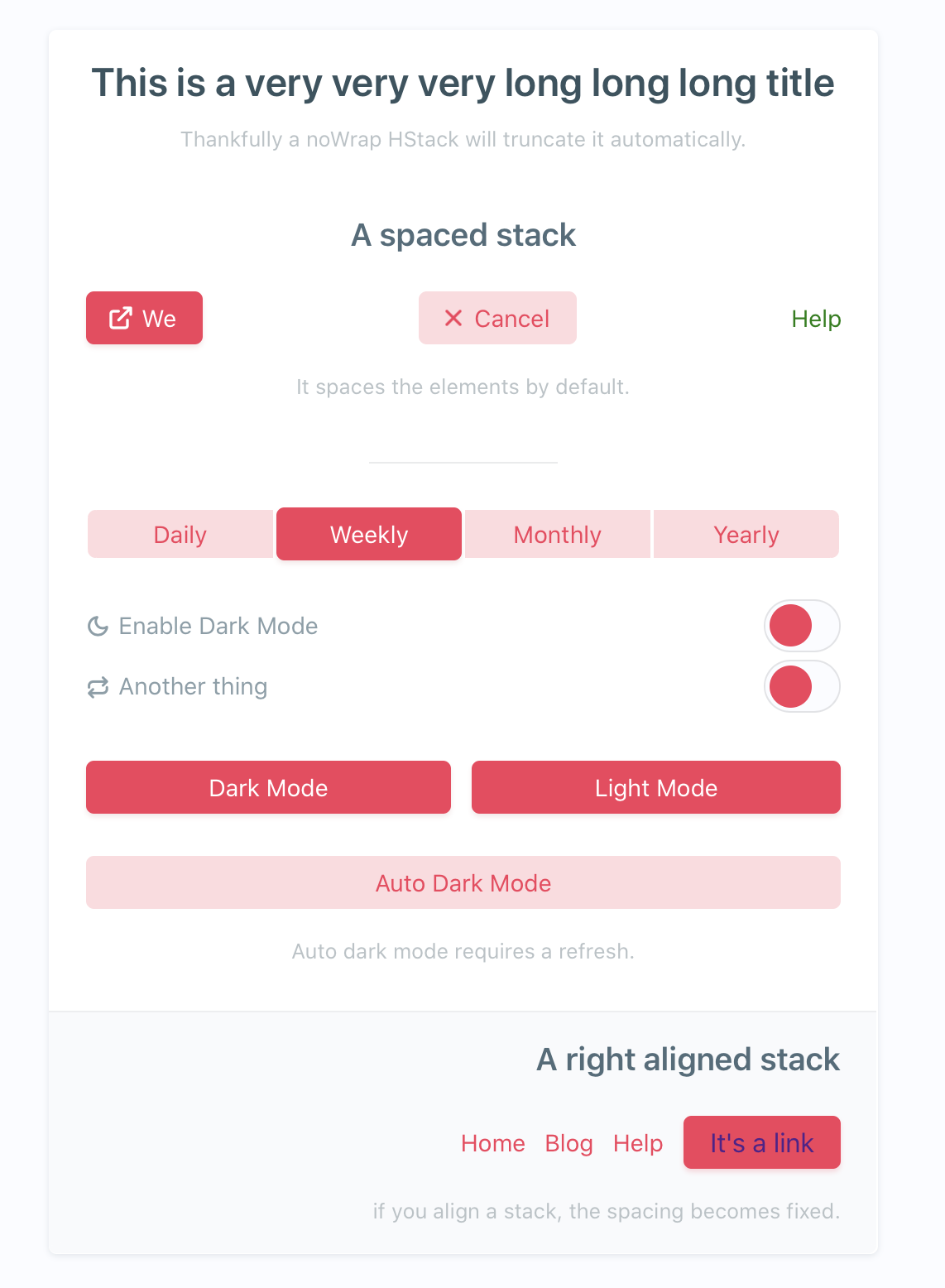Viewport: 945px width, 1288px height.
Task: Click the moon icon beside Enable Dark Mode
Action: click(98, 627)
